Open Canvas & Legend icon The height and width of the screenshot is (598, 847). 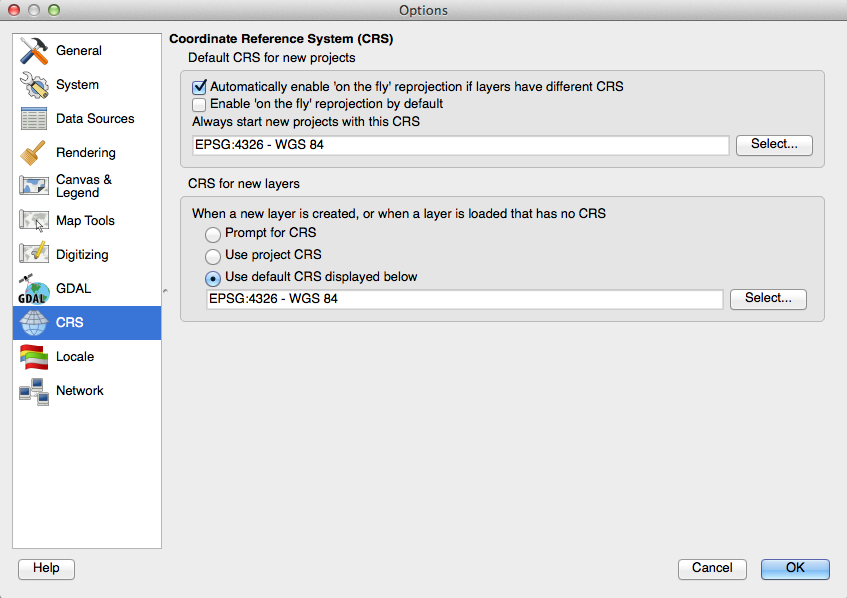[34, 186]
